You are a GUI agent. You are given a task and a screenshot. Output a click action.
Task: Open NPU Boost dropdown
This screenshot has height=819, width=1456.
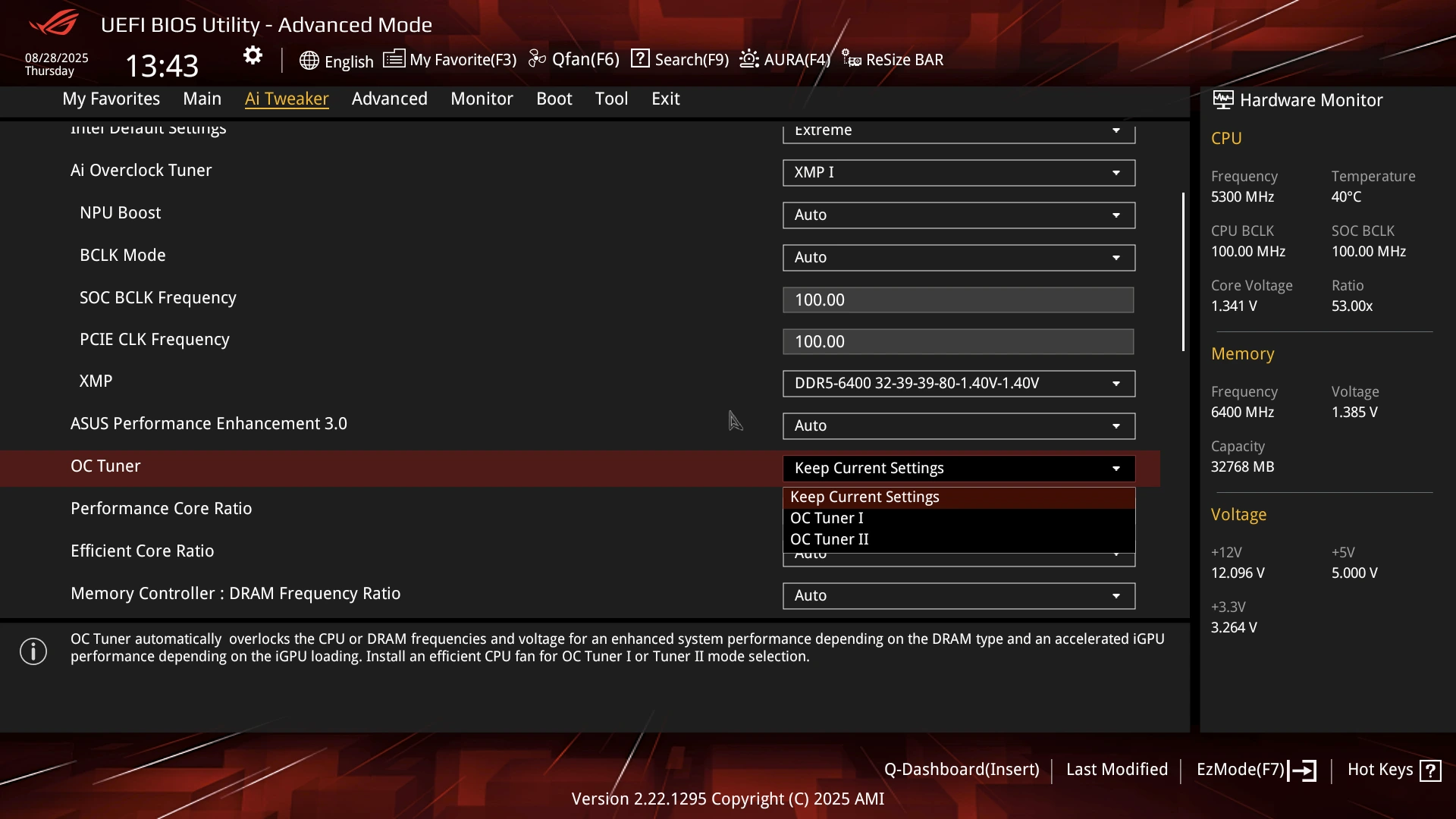tap(959, 215)
